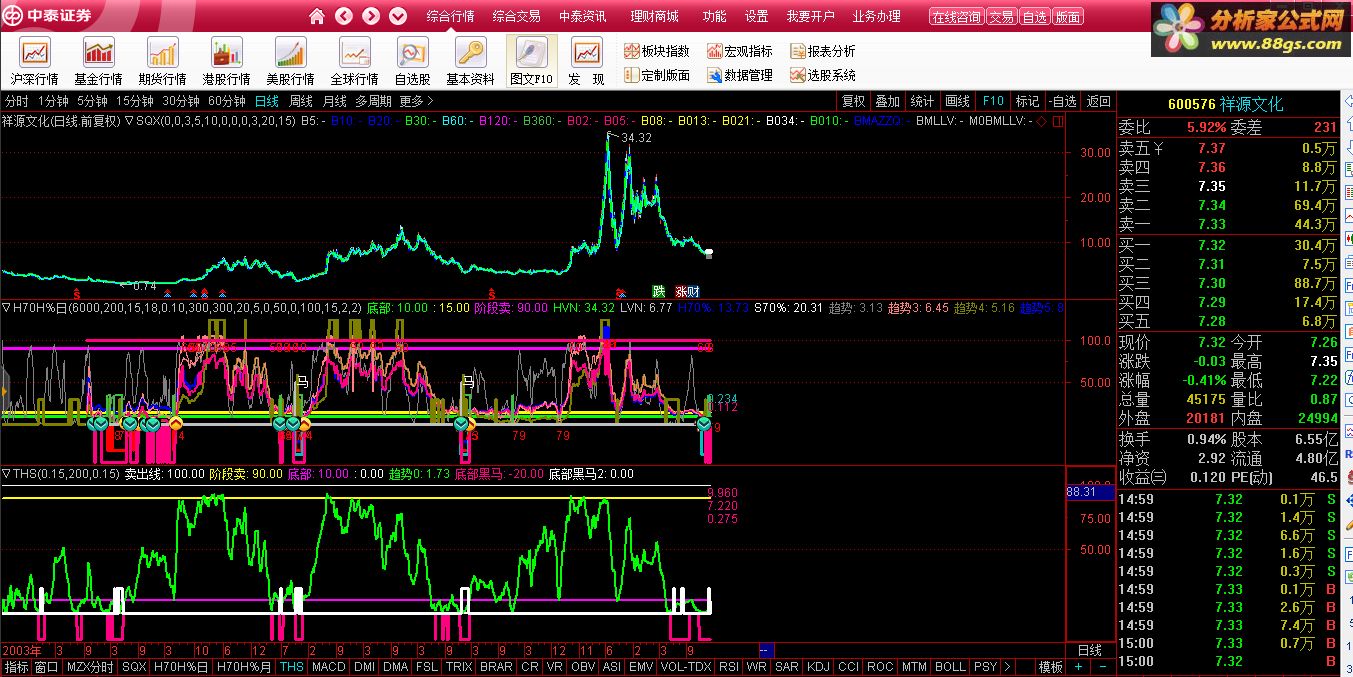1353x677 pixels.
Task: Click the F10 button in chart toolbar
Action: (x=993, y=101)
